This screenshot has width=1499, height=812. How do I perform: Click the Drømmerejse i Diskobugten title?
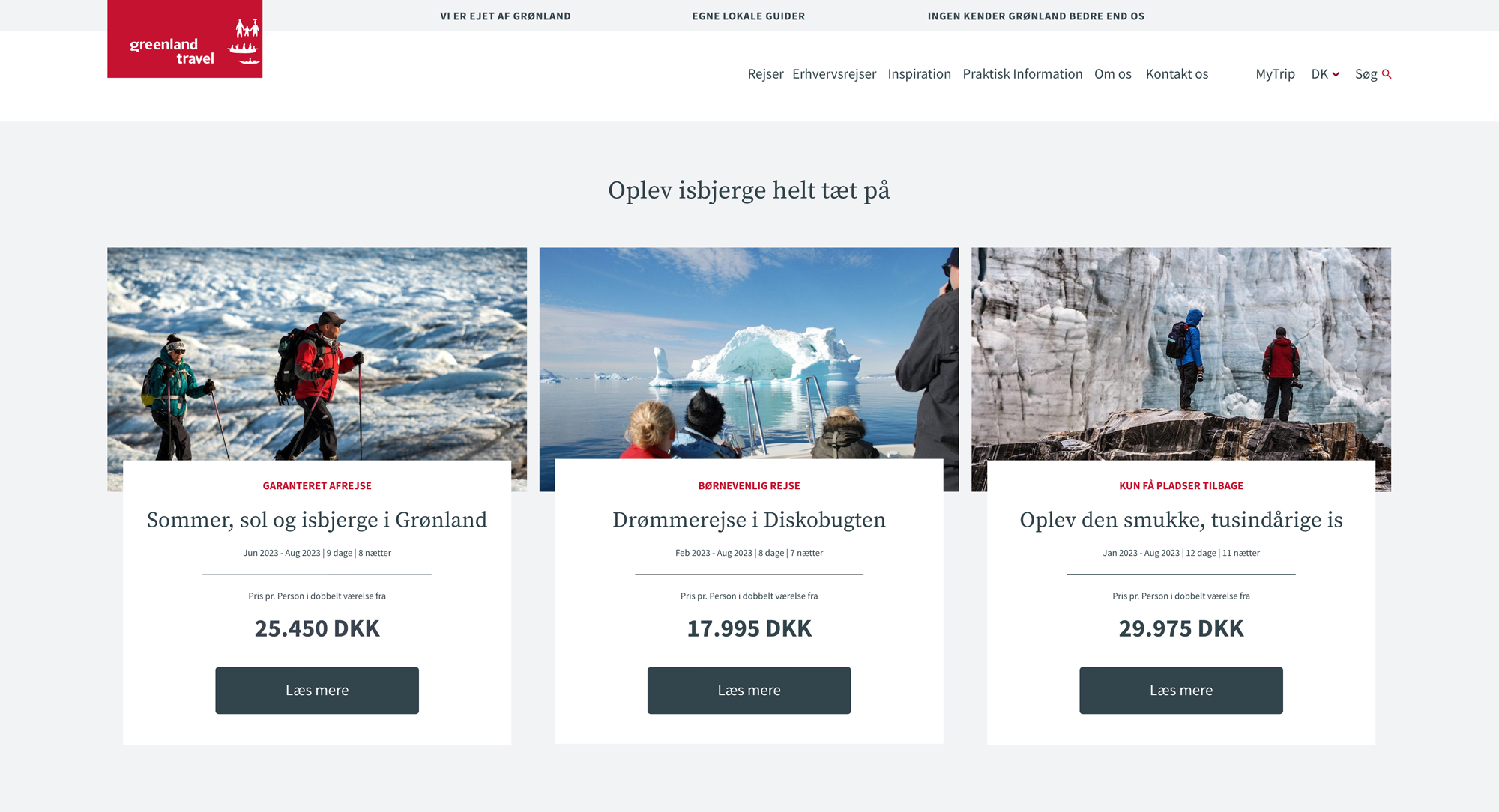[749, 520]
